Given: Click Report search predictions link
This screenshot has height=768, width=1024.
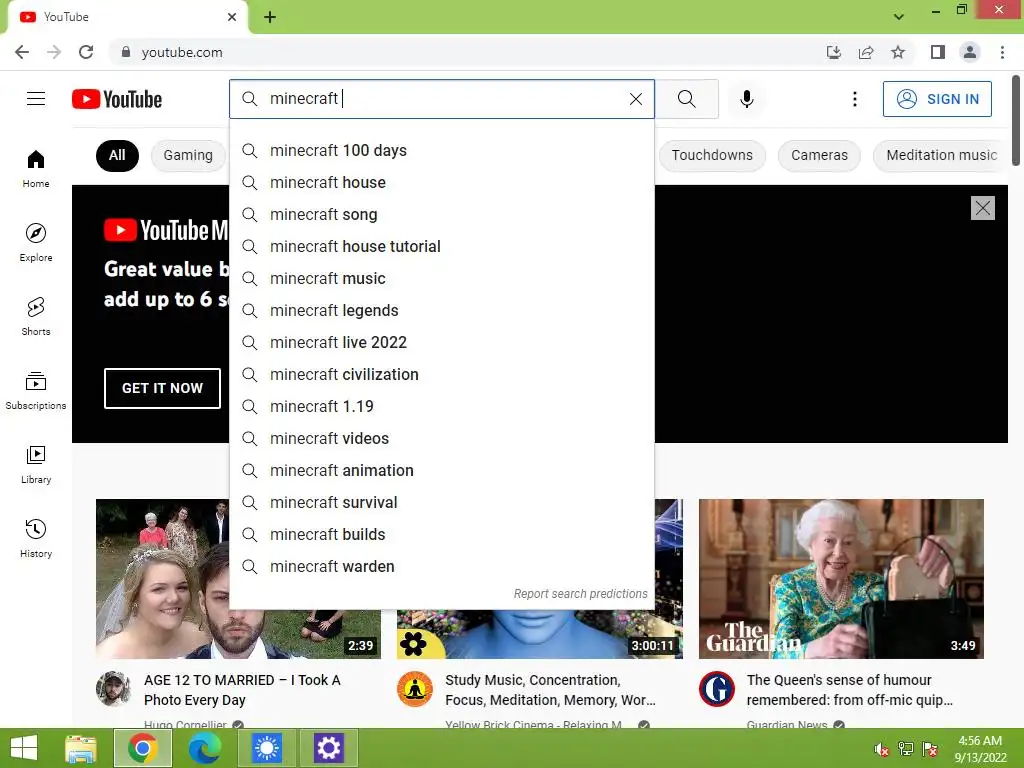Looking at the screenshot, I should [x=581, y=594].
